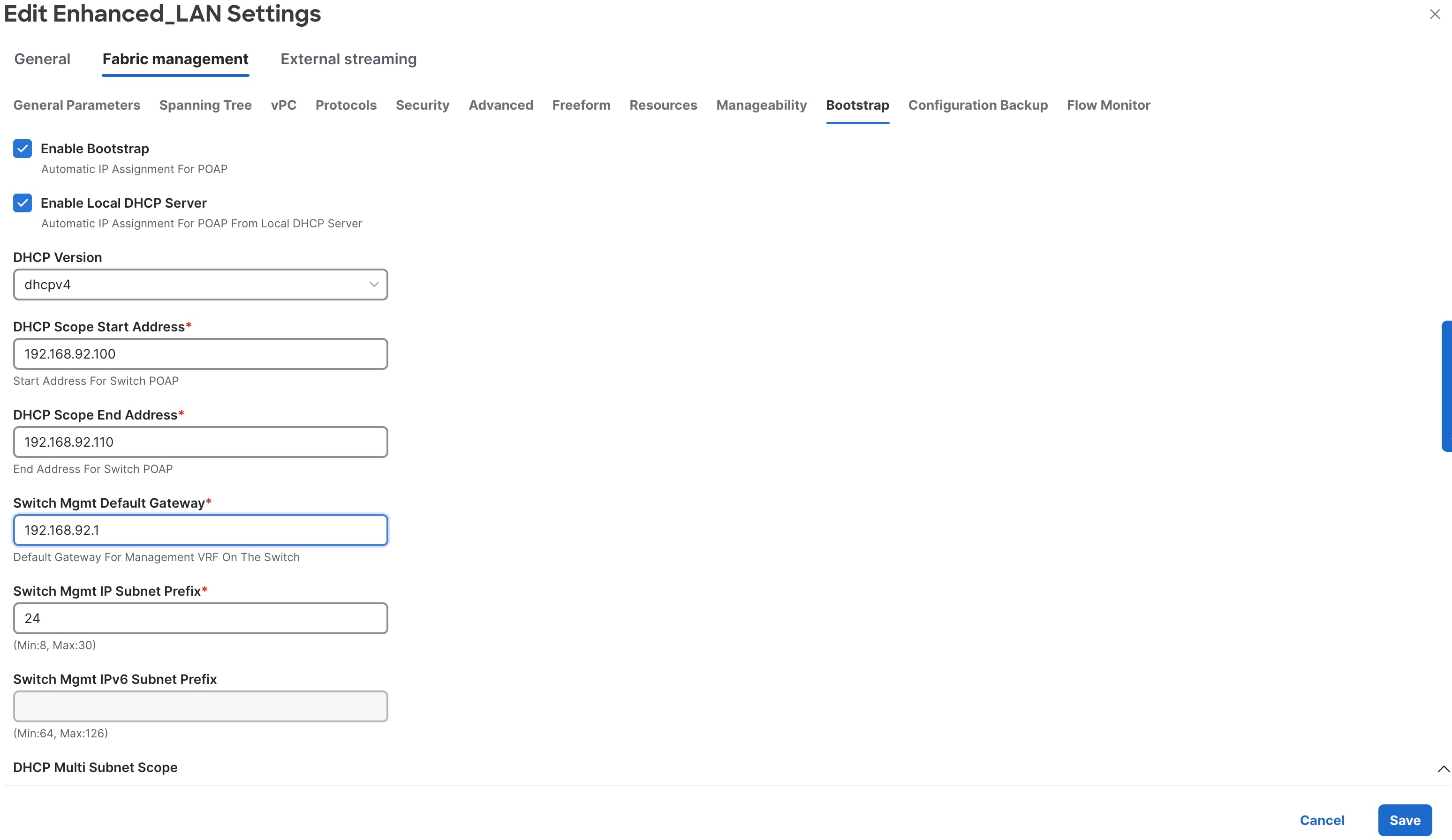Select the Flow Monitor tab
1452x840 pixels.
tap(1107, 105)
